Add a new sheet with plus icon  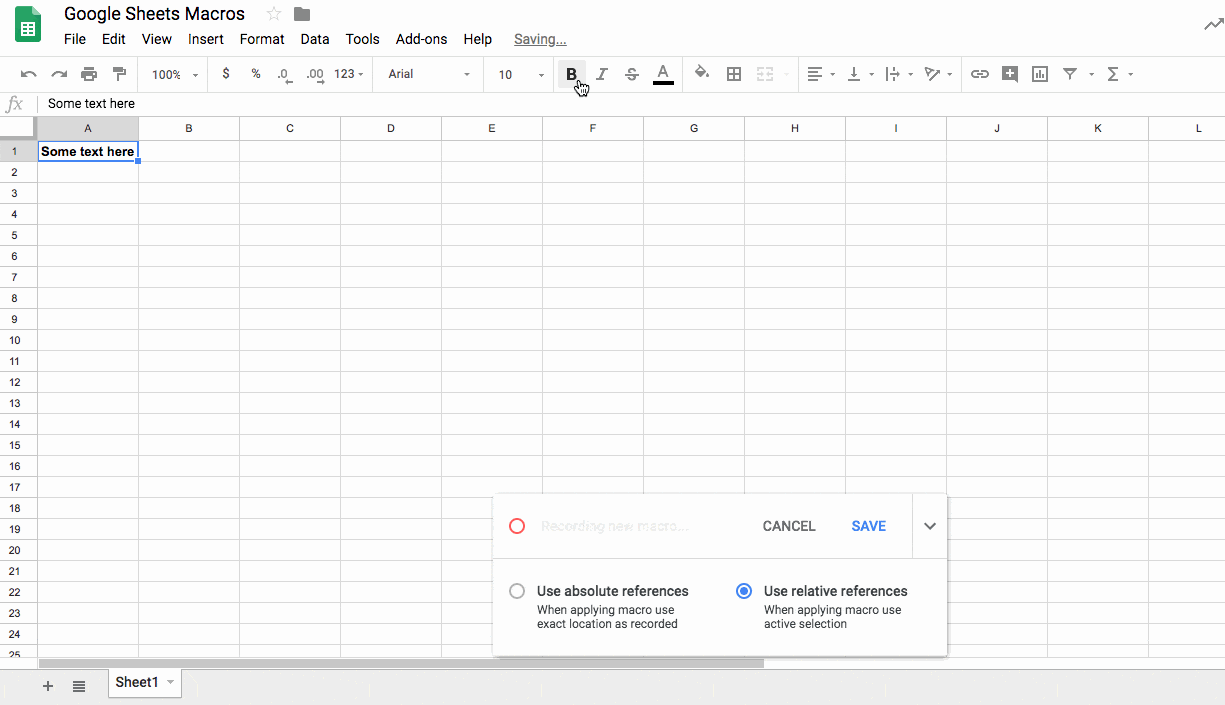[x=47, y=686]
